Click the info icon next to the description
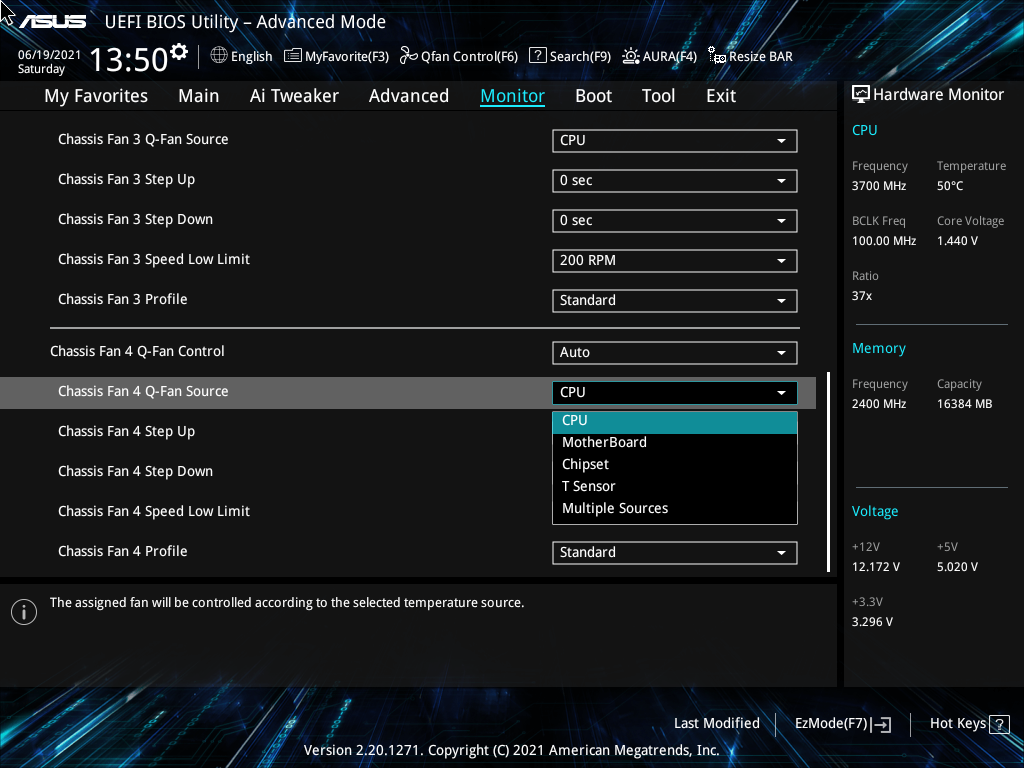 [x=24, y=612]
